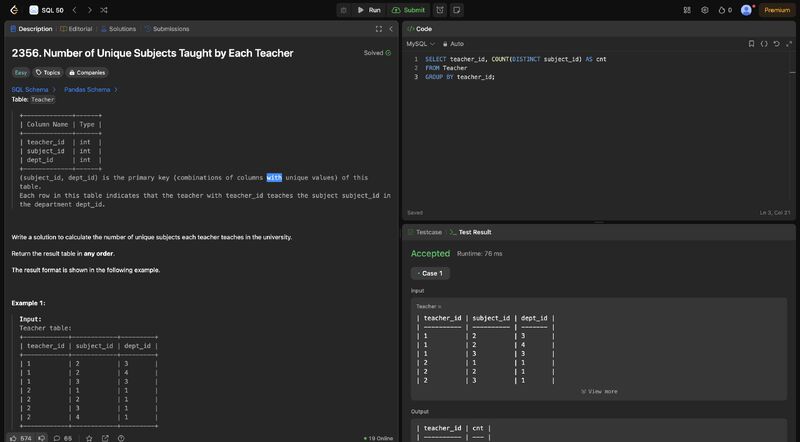Submit the solution
The height and width of the screenshot is (442, 800).
(408, 10)
